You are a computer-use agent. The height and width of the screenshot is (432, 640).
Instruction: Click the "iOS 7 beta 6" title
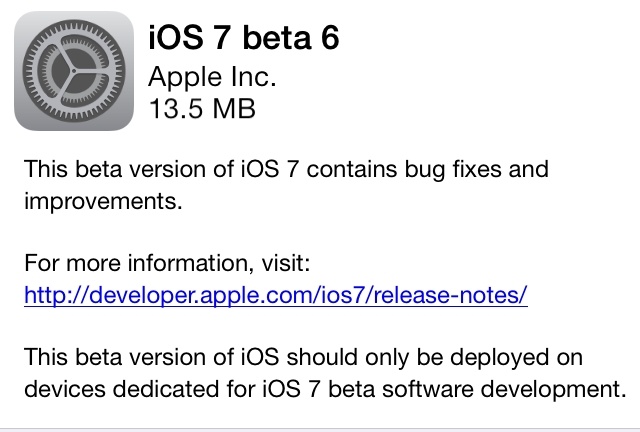pos(243,37)
